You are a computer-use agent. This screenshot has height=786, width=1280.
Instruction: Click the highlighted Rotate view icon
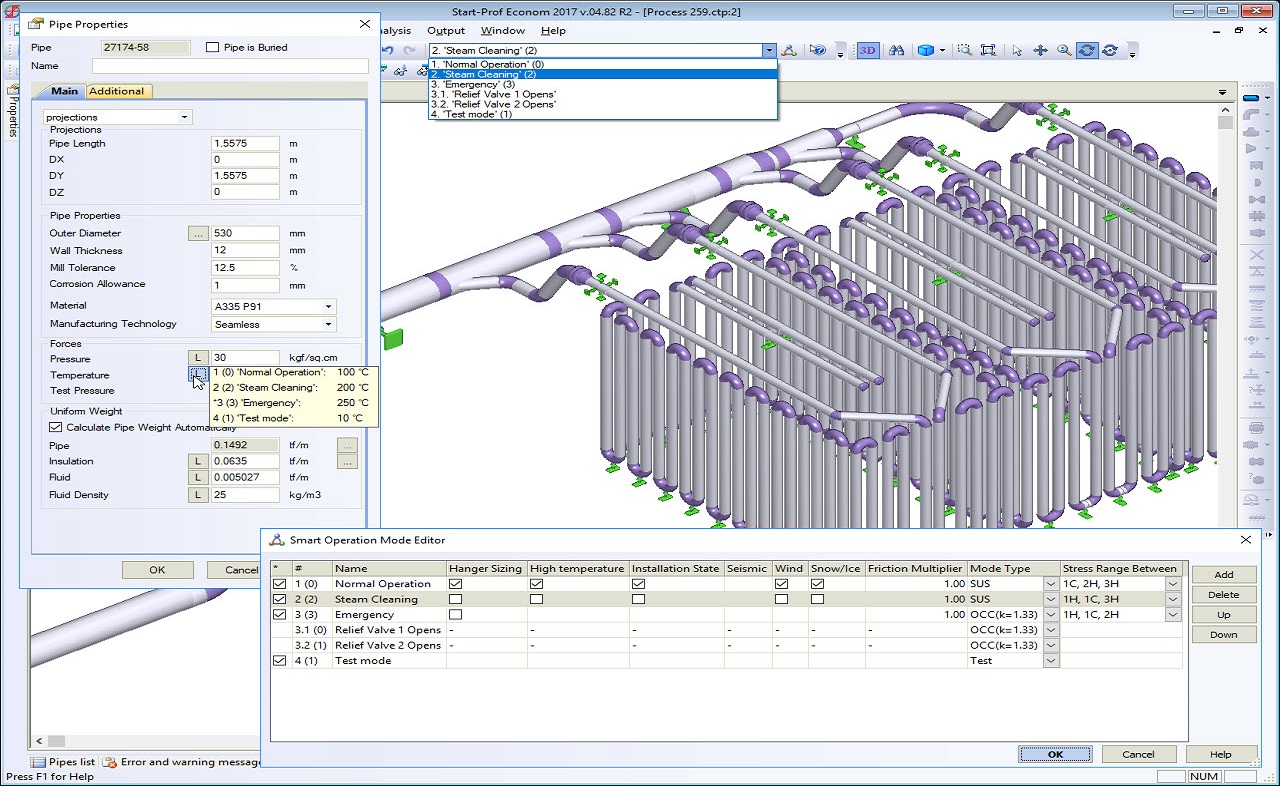click(x=1087, y=50)
